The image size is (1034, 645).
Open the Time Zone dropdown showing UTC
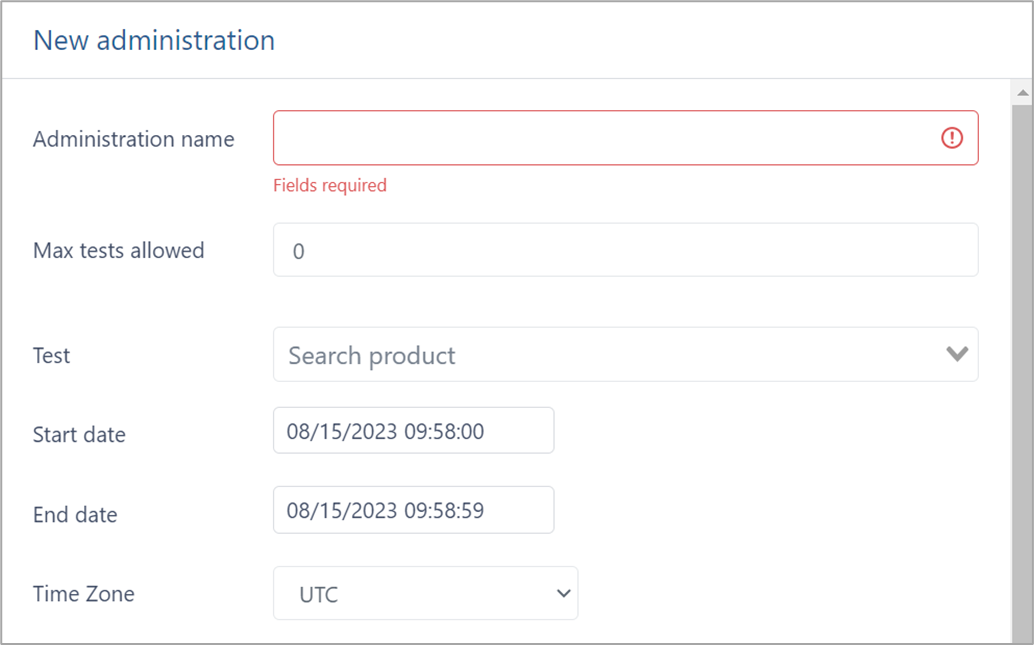point(425,593)
